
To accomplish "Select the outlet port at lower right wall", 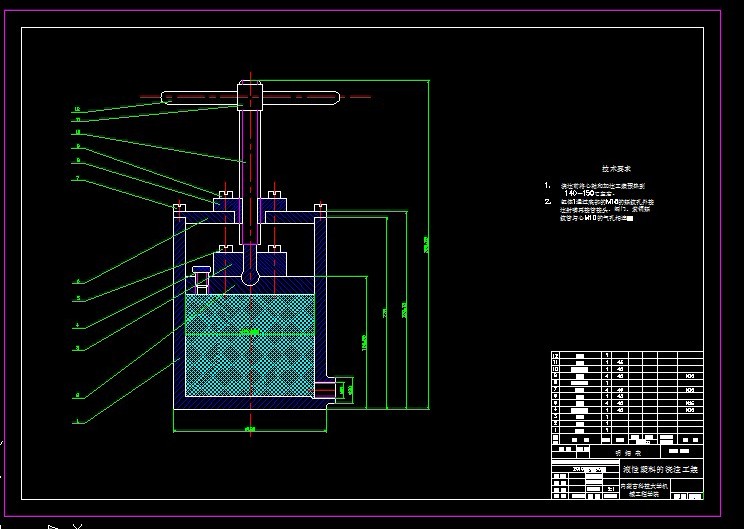I will click(325, 390).
